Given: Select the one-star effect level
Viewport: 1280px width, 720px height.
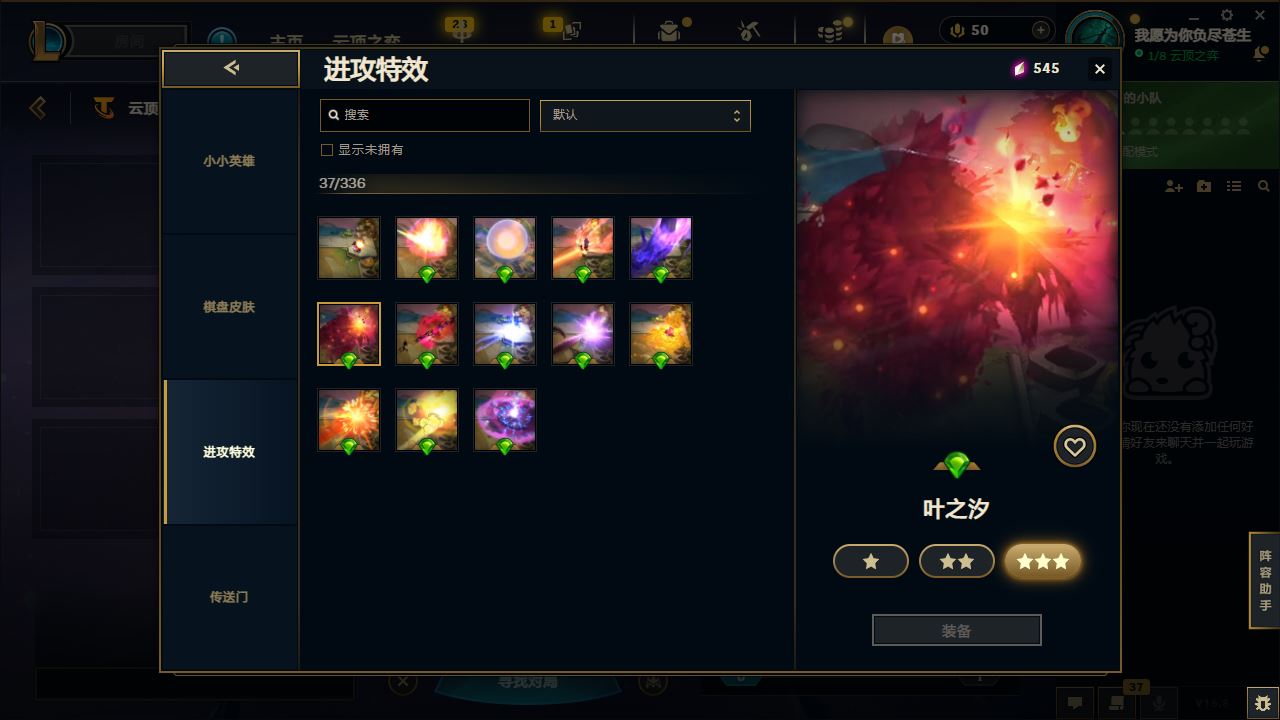Looking at the screenshot, I should click(871, 561).
